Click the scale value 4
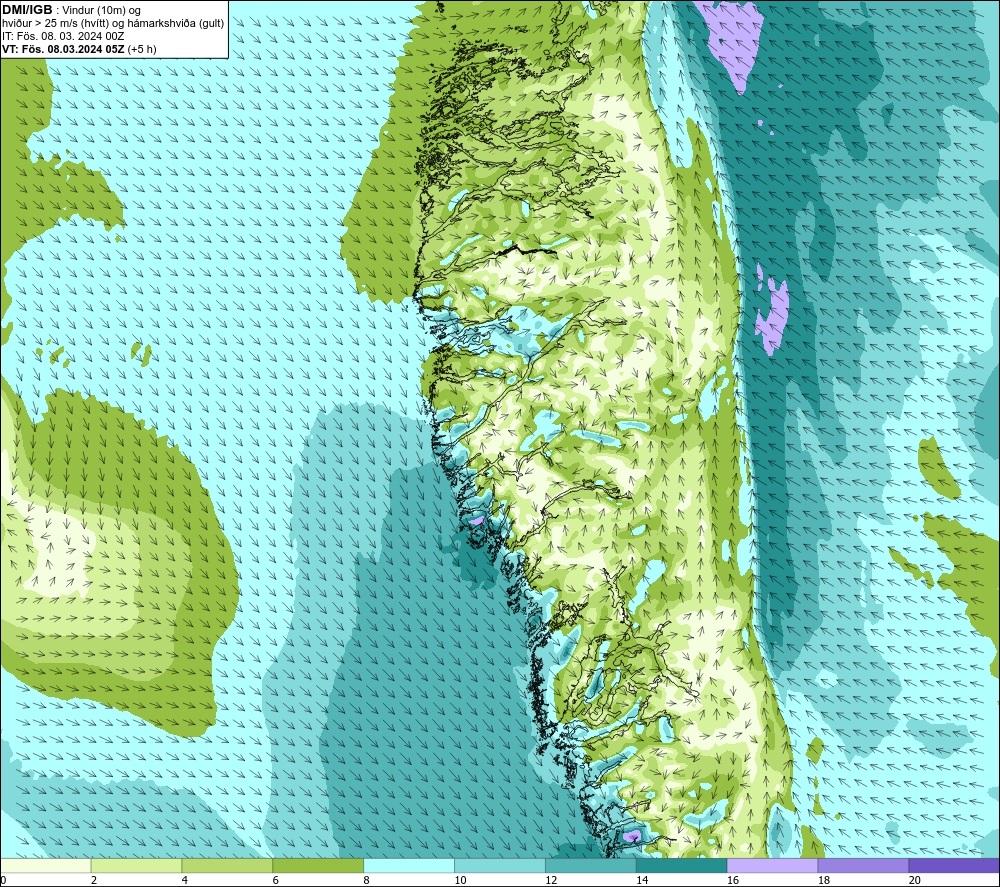This screenshot has height=887, width=1000. click(x=185, y=880)
